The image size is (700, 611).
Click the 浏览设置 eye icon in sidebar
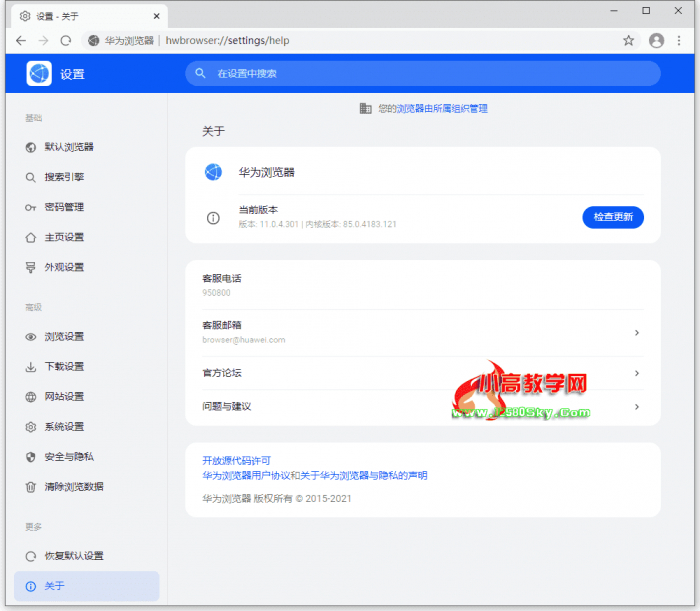[x=30, y=337]
